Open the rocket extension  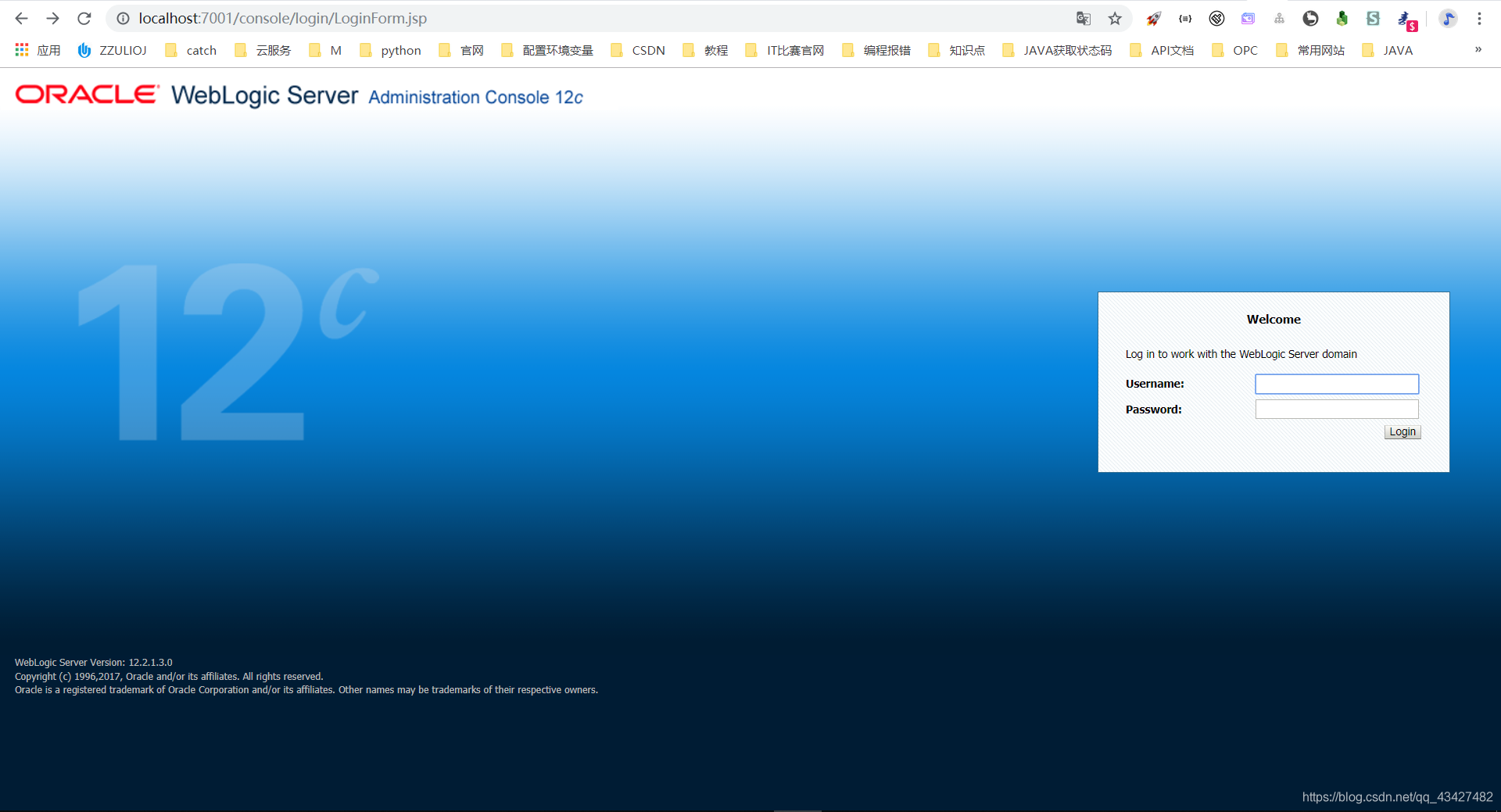coord(1154,18)
